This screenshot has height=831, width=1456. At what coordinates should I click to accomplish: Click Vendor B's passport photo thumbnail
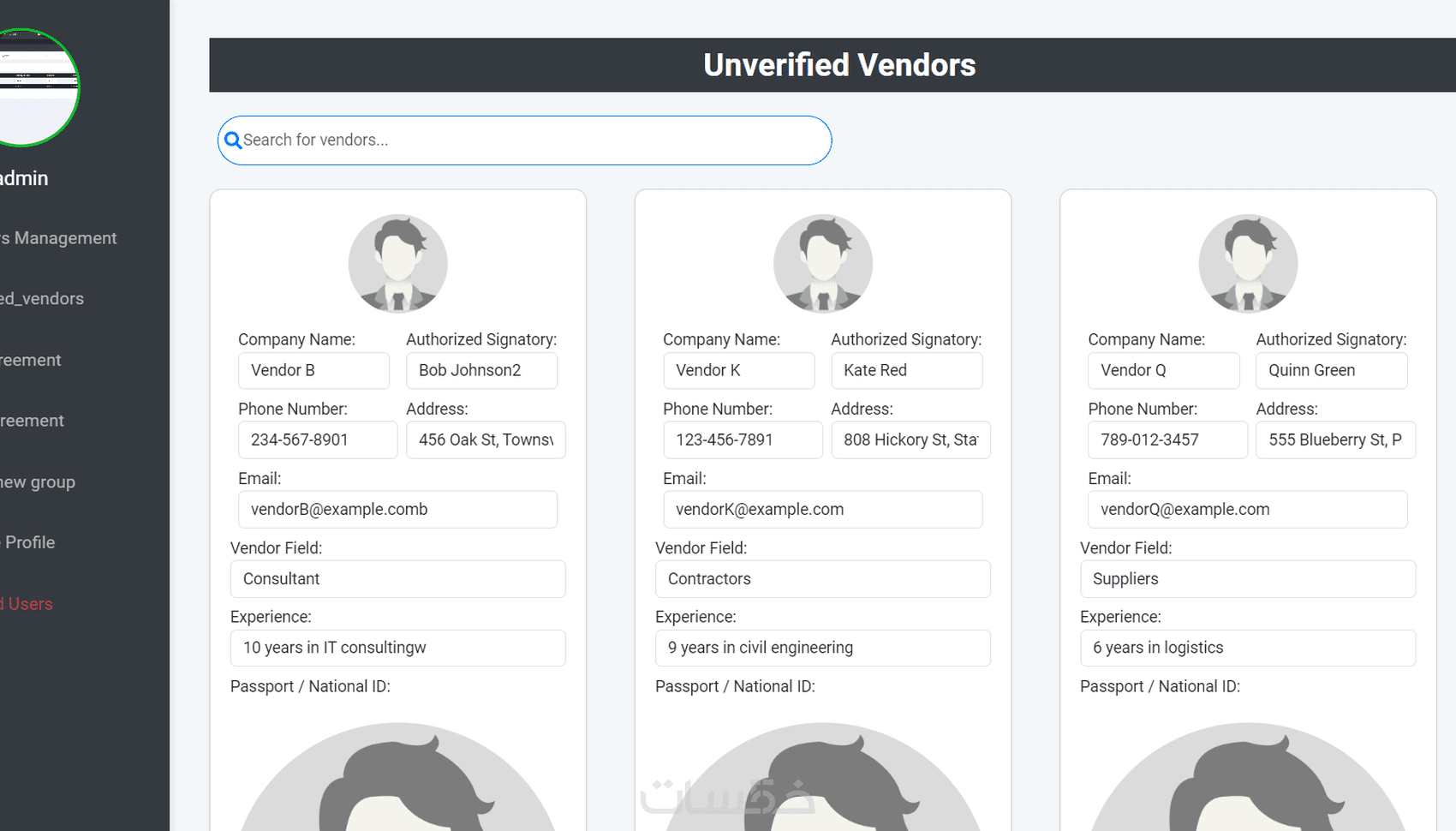pos(397,780)
